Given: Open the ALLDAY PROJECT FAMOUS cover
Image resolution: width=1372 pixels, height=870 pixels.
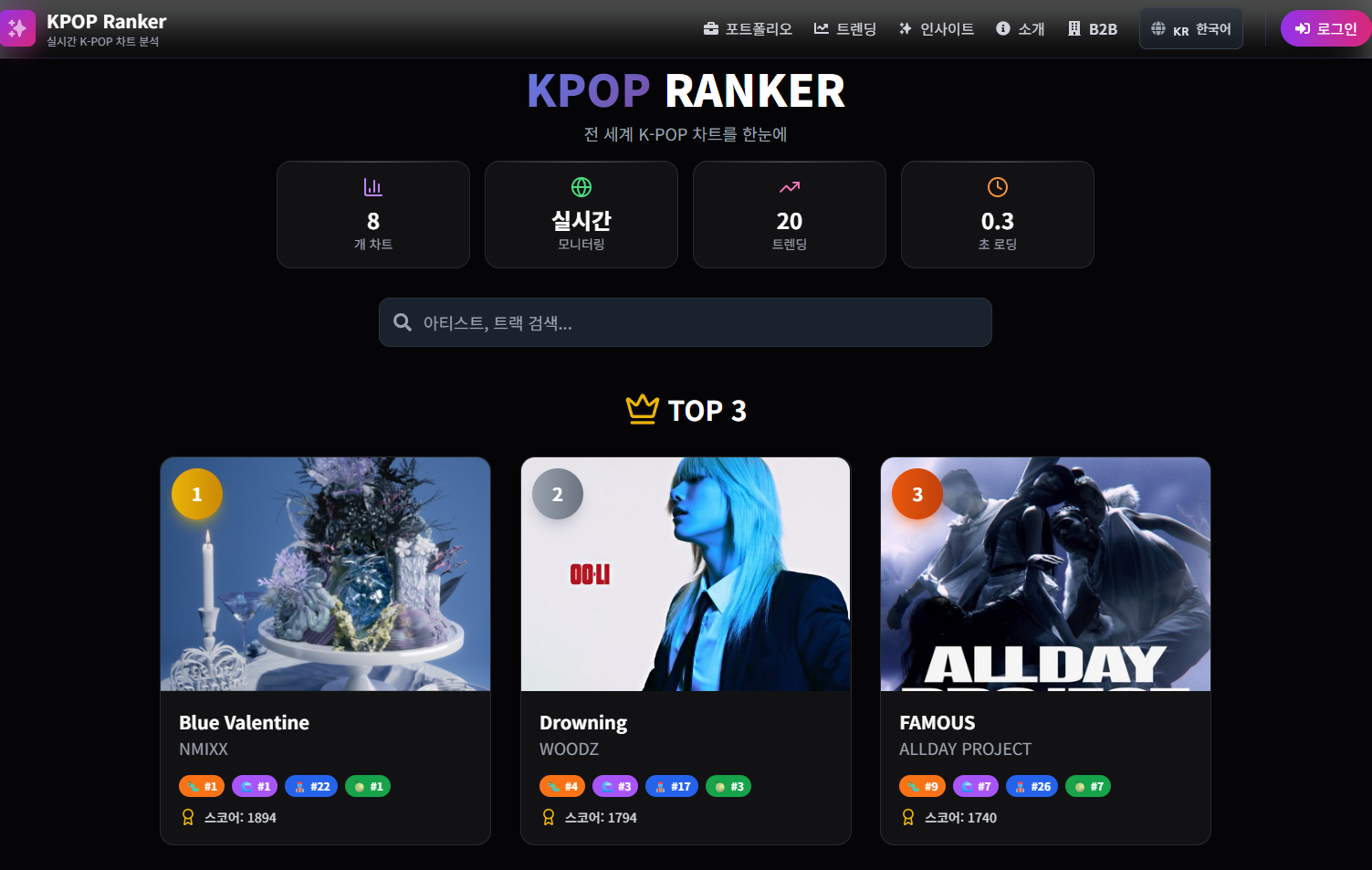Looking at the screenshot, I should [x=1046, y=574].
